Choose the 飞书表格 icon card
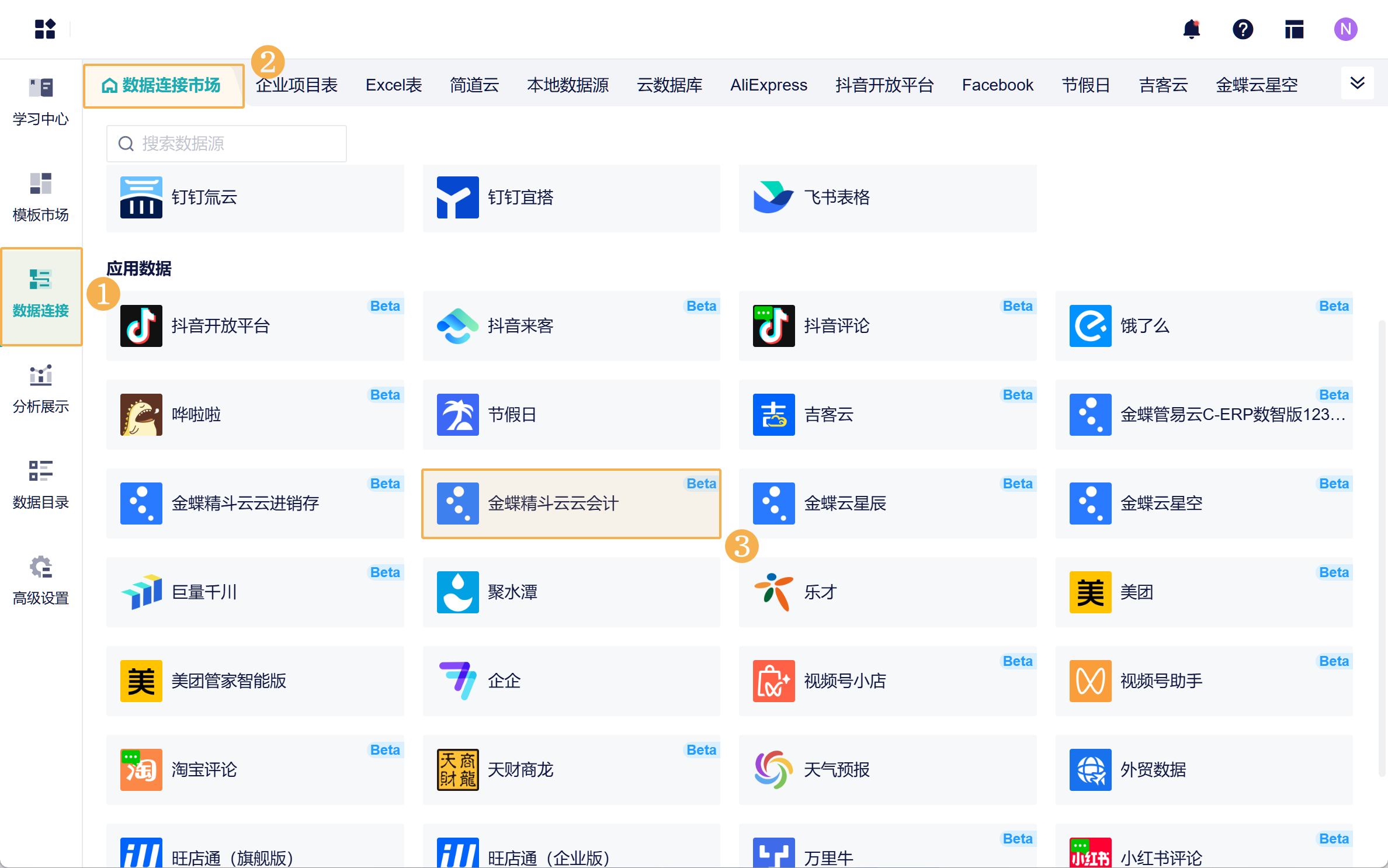 pyautogui.click(x=773, y=197)
